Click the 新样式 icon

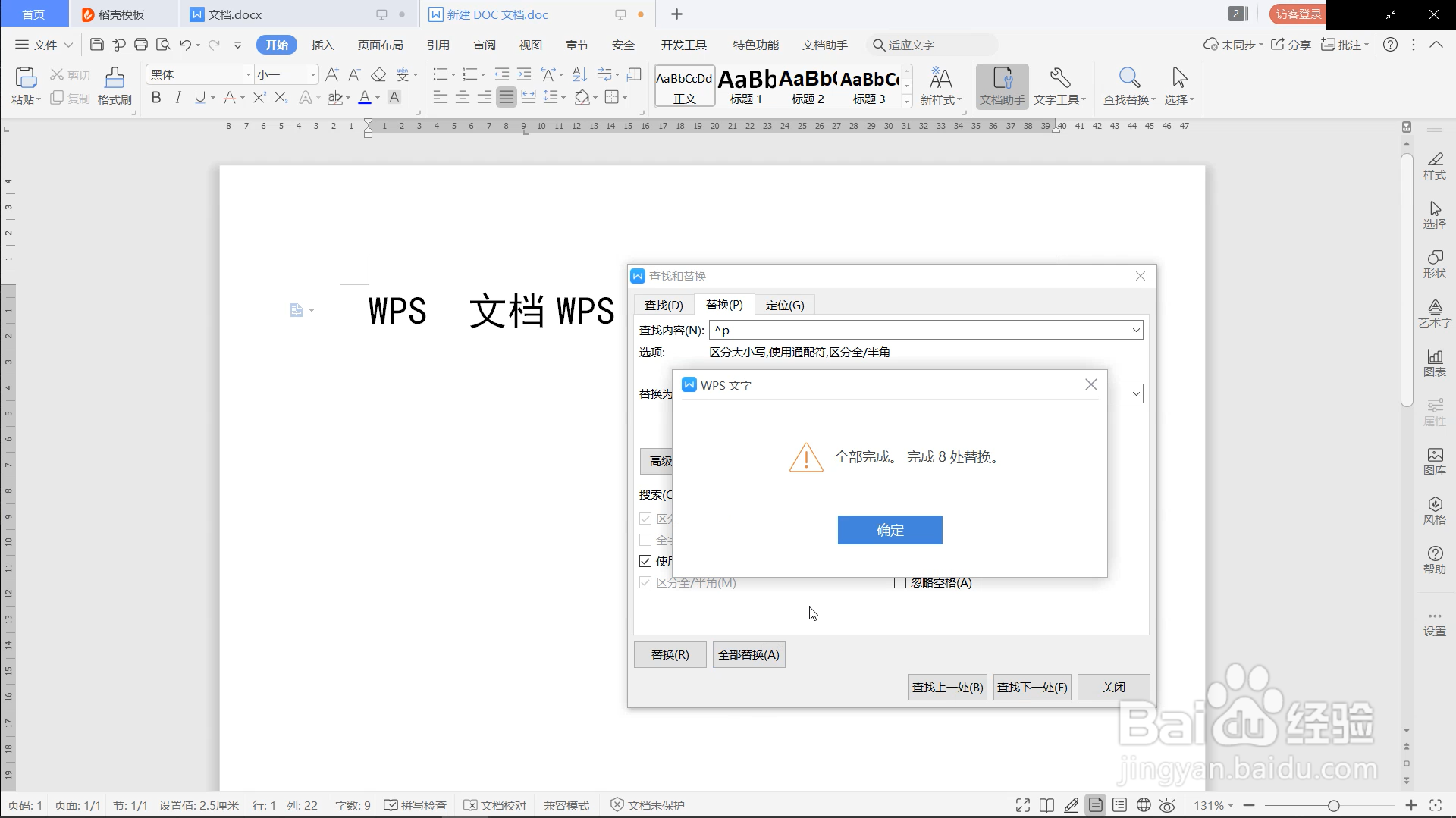[x=940, y=83]
